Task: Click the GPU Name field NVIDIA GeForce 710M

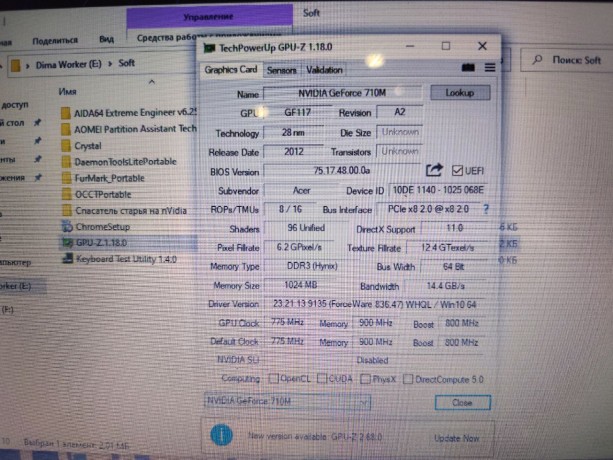Action: click(x=342, y=93)
